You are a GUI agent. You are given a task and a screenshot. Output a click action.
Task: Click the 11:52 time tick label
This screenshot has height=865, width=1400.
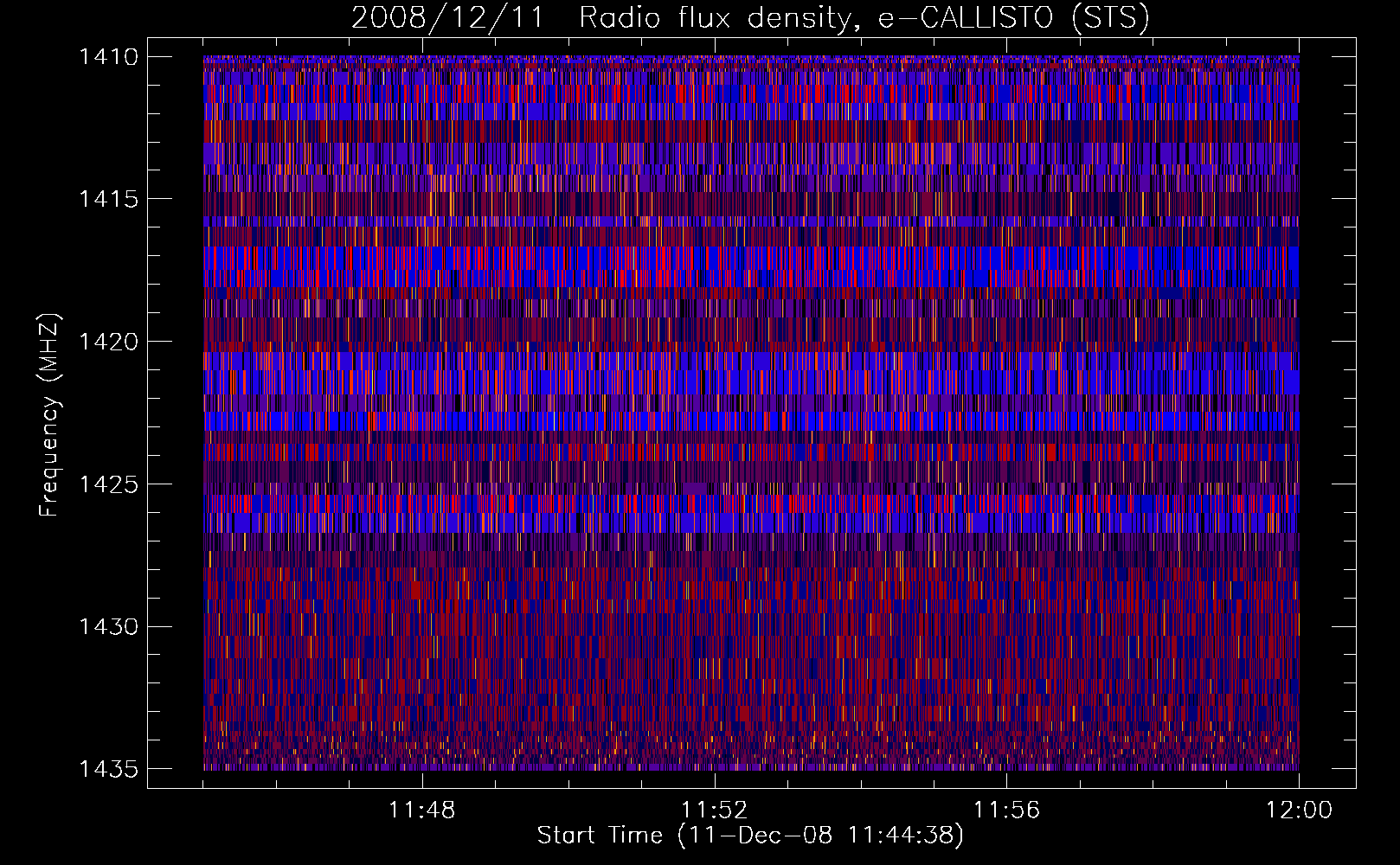click(715, 811)
